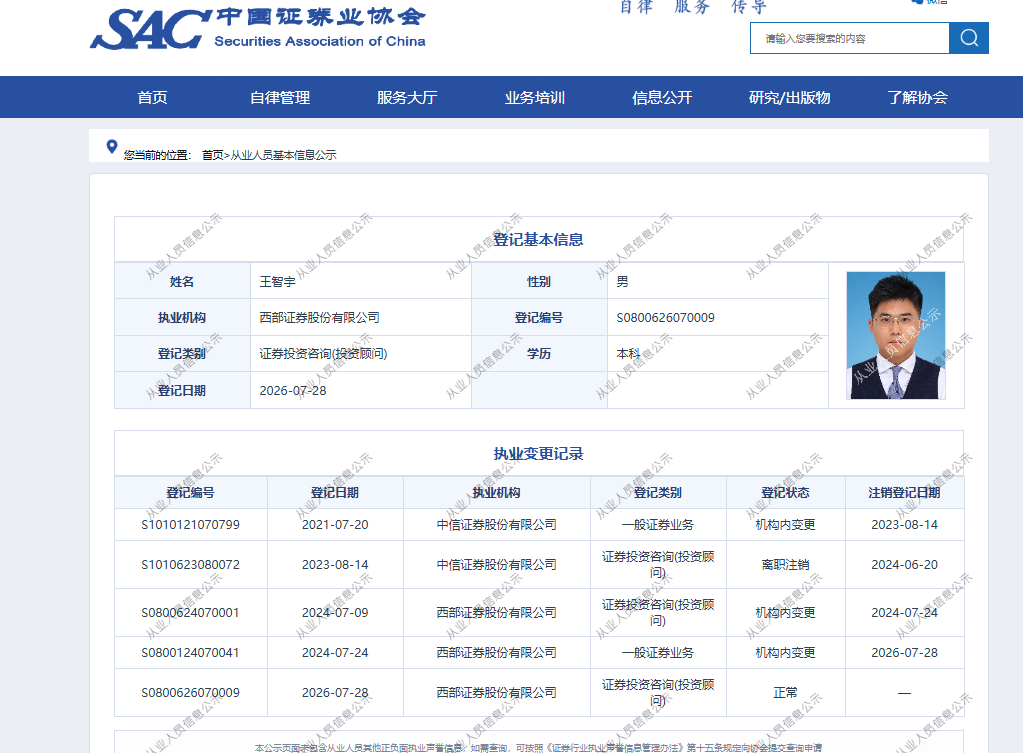The width and height of the screenshot is (1023, 754).
Task: Select 西部证券股份有限公司 in the basic info table
Action: (x=319, y=318)
